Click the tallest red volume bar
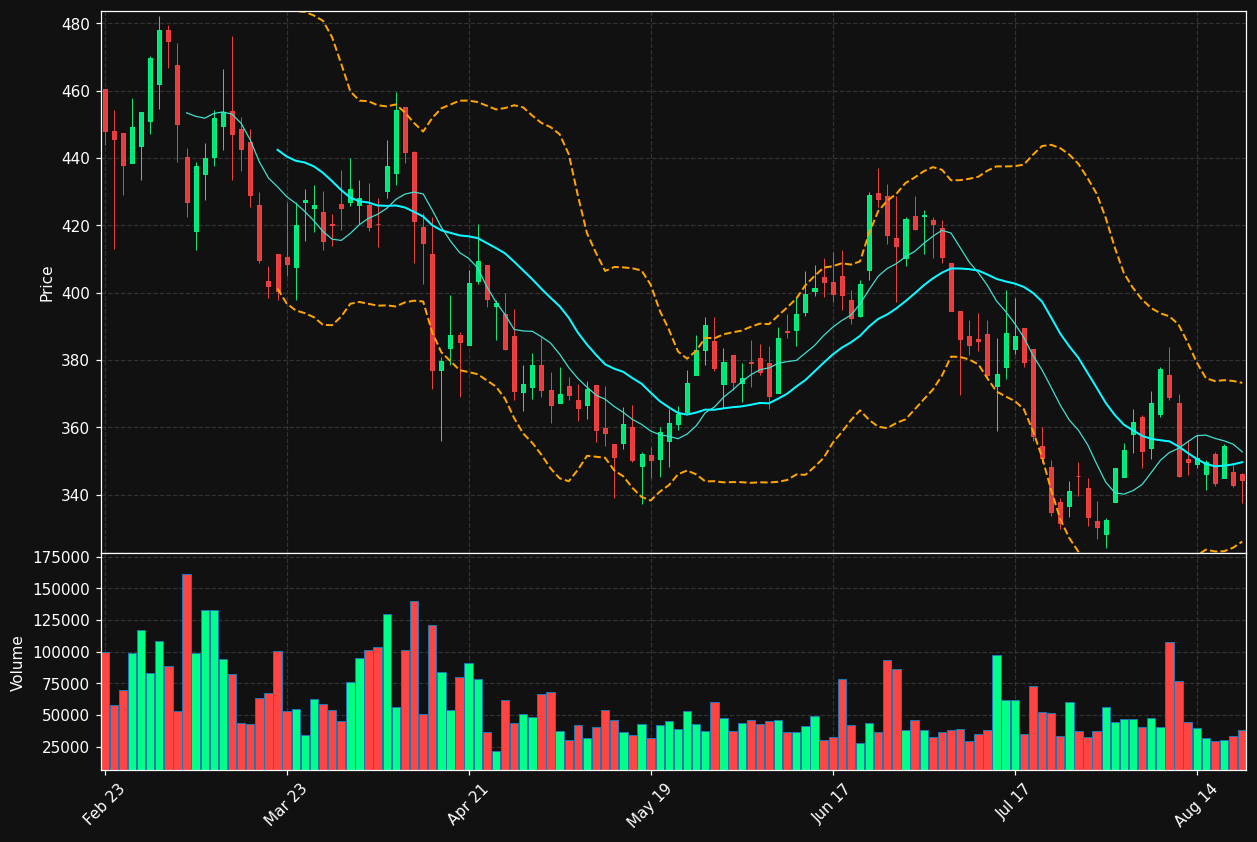Screen dimensions: 1257x842 pos(187,672)
